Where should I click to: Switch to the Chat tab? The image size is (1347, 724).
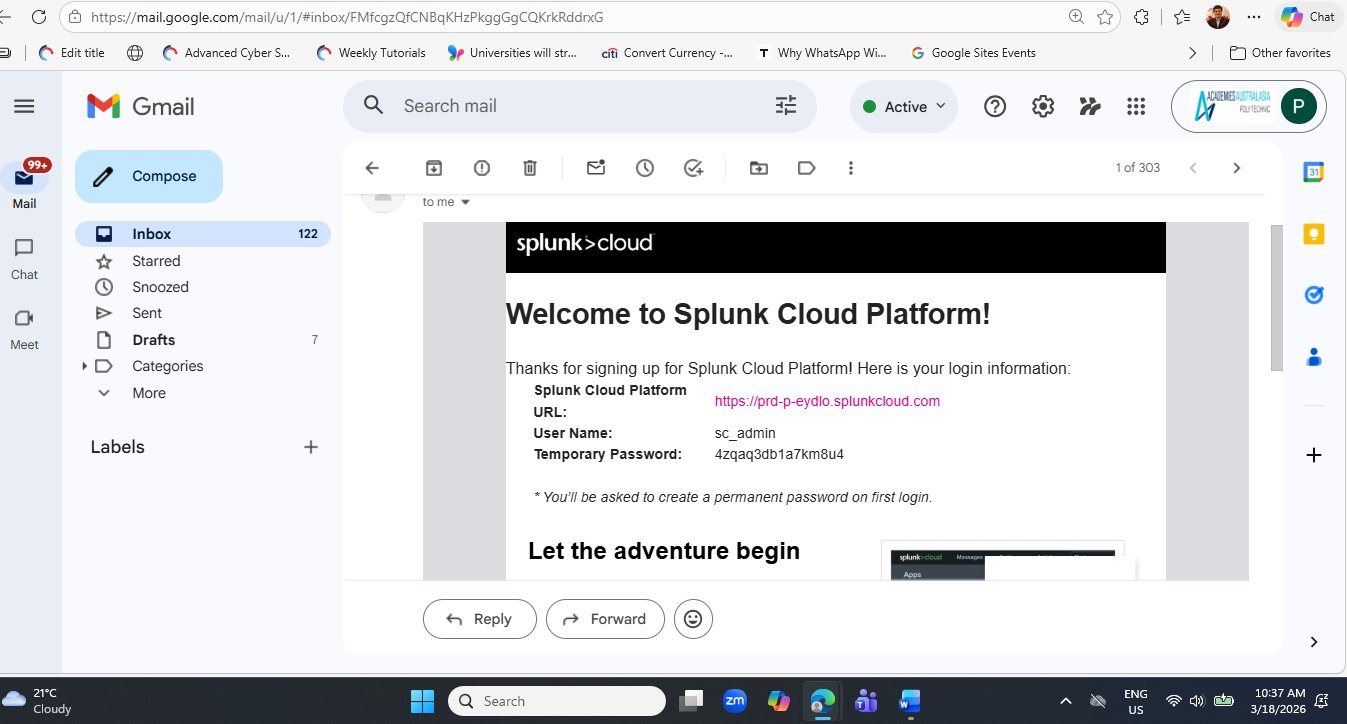tap(23, 258)
